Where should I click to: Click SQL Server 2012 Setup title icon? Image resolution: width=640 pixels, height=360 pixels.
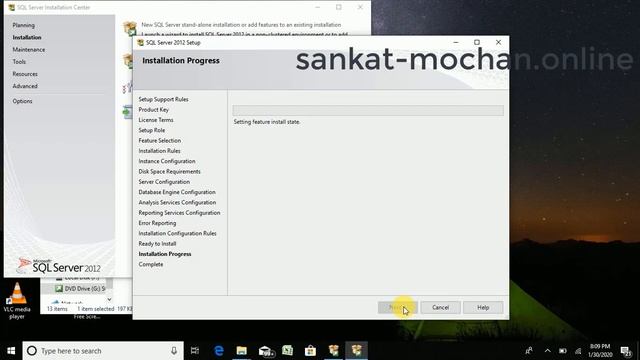point(140,42)
